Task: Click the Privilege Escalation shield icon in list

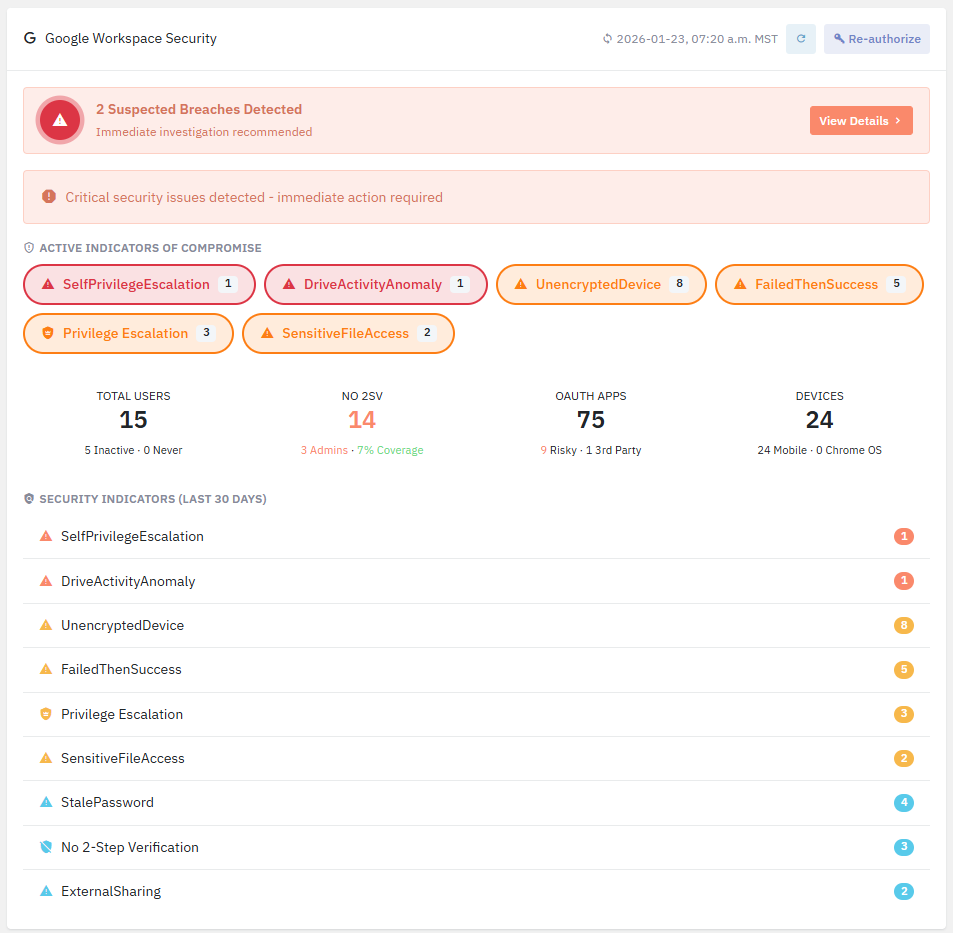Action: pos(45,714)
